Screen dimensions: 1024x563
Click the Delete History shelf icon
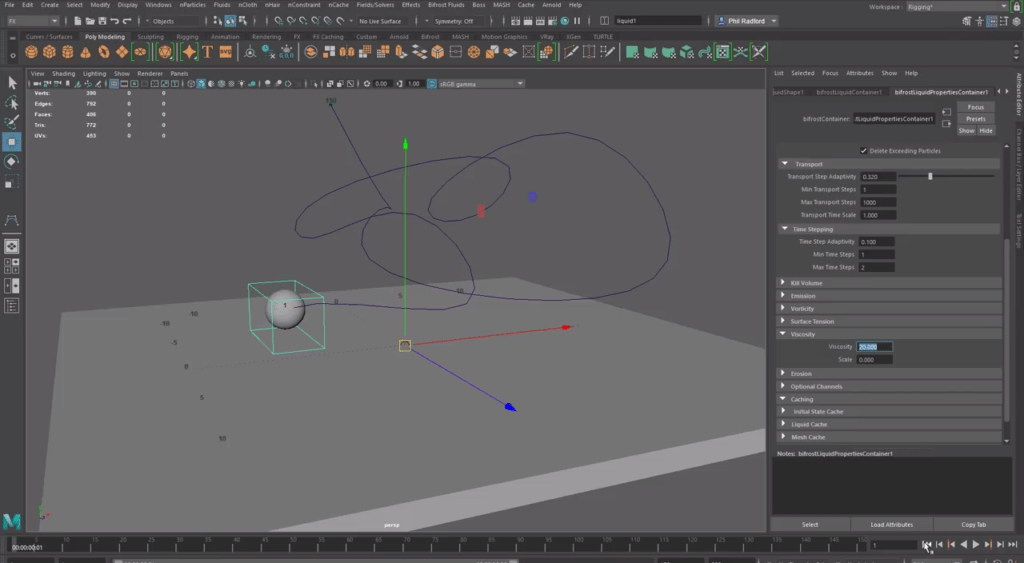[x=268, y=52]
